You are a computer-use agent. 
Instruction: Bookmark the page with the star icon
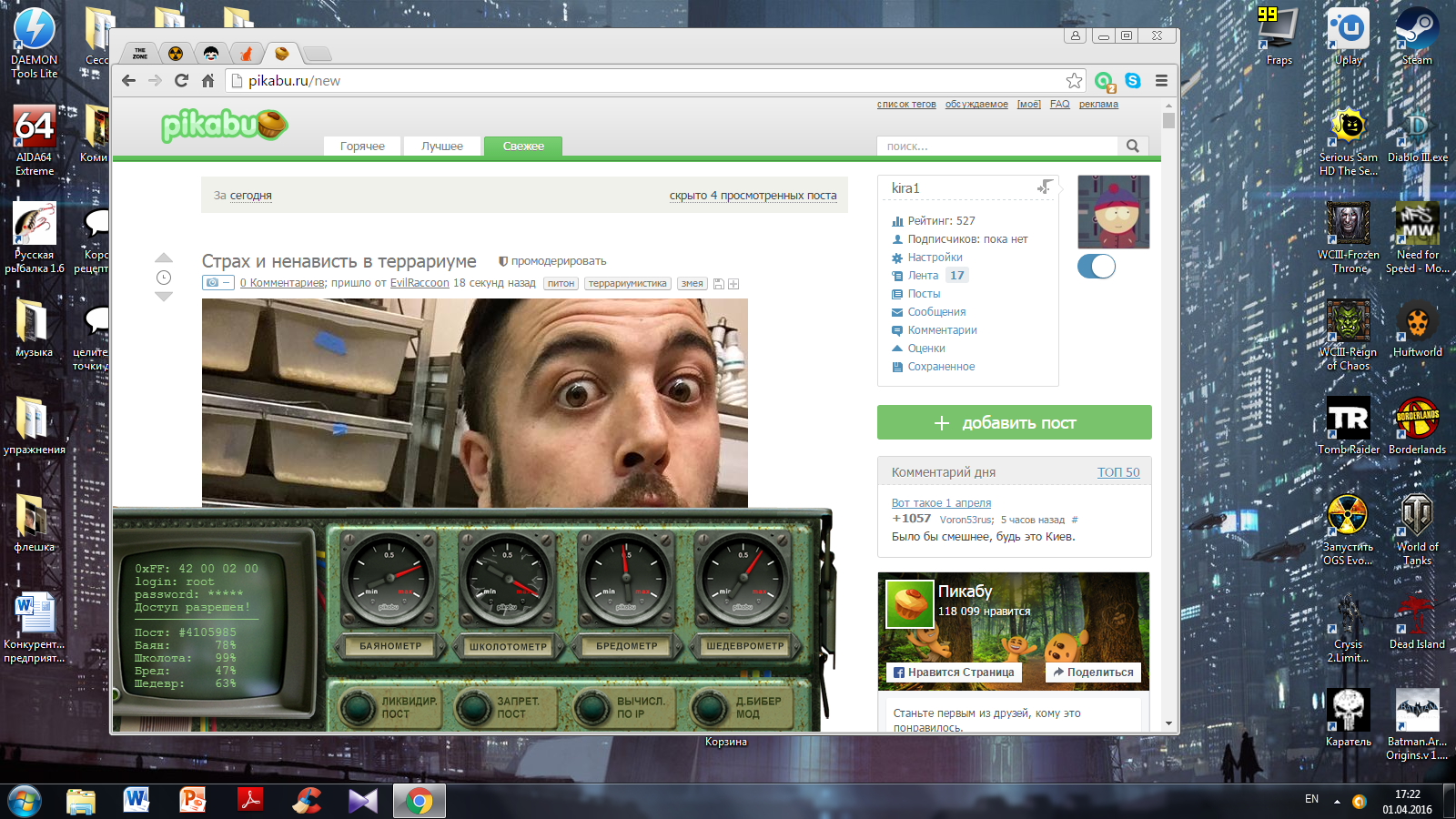coord(1074,81)
